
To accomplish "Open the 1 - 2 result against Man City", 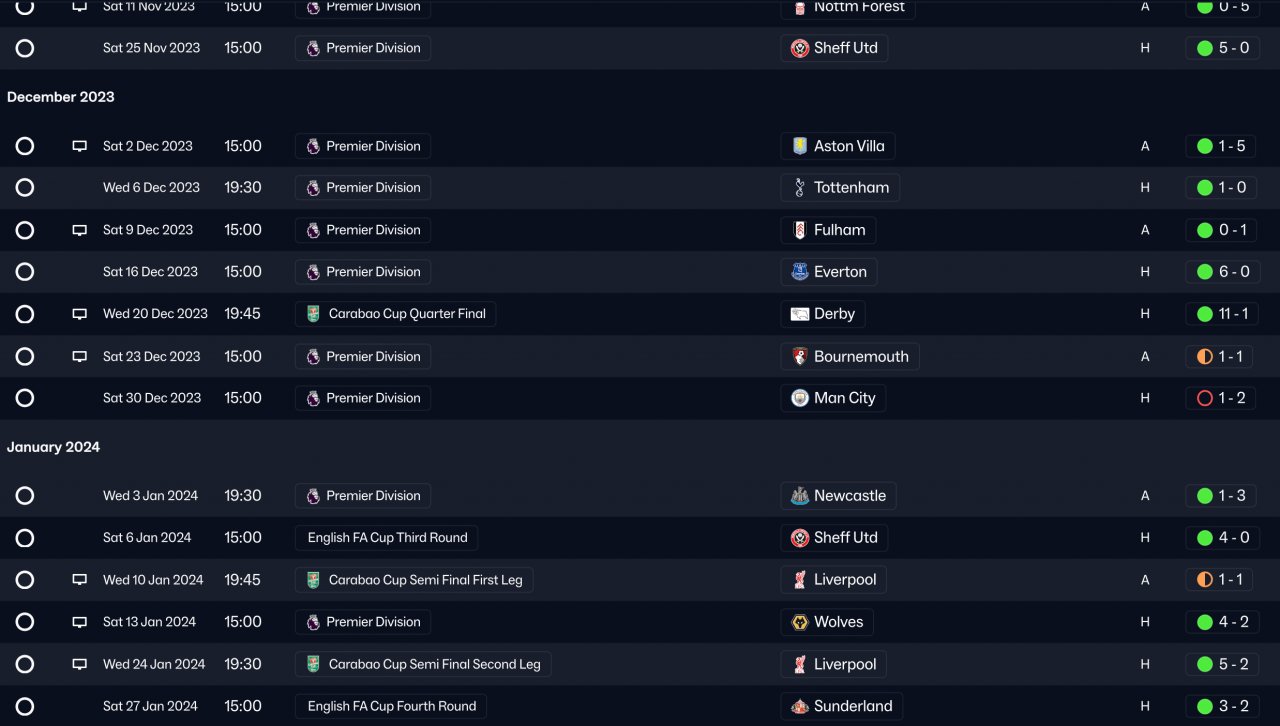I will pyautogui.click(x=1221, y=398).
